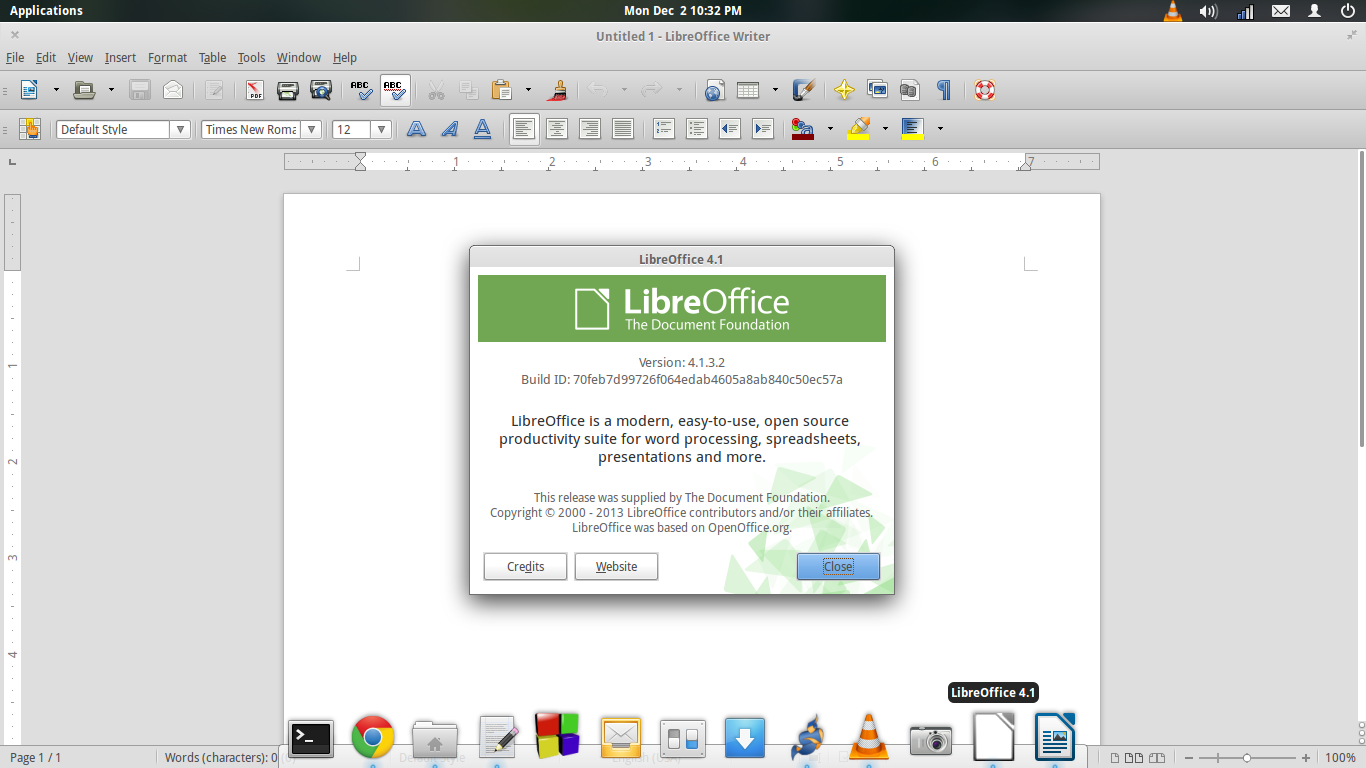Open the New document dropdown arrow
1366x768 pixels.
click(56, 90)
